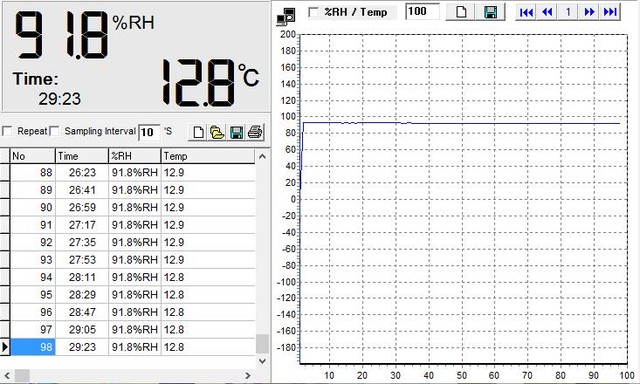Screen dimensions: 640x384
Task: Click the No column header
Action: point(33,156)
